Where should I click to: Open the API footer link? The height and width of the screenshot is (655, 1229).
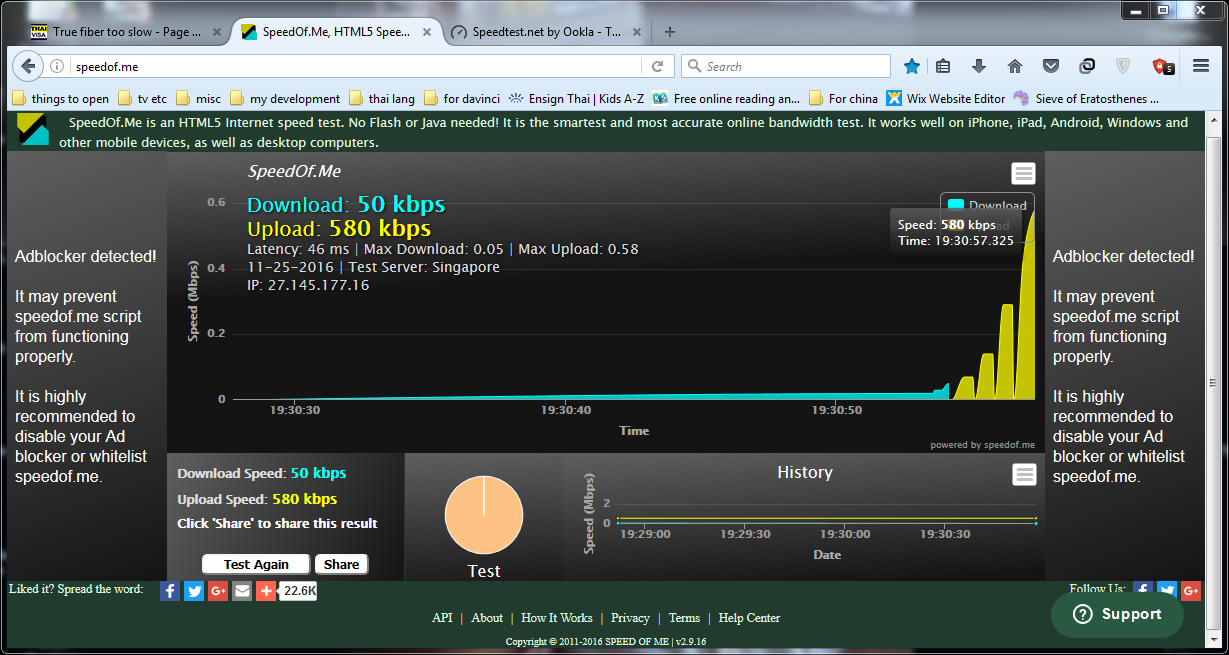442,618
